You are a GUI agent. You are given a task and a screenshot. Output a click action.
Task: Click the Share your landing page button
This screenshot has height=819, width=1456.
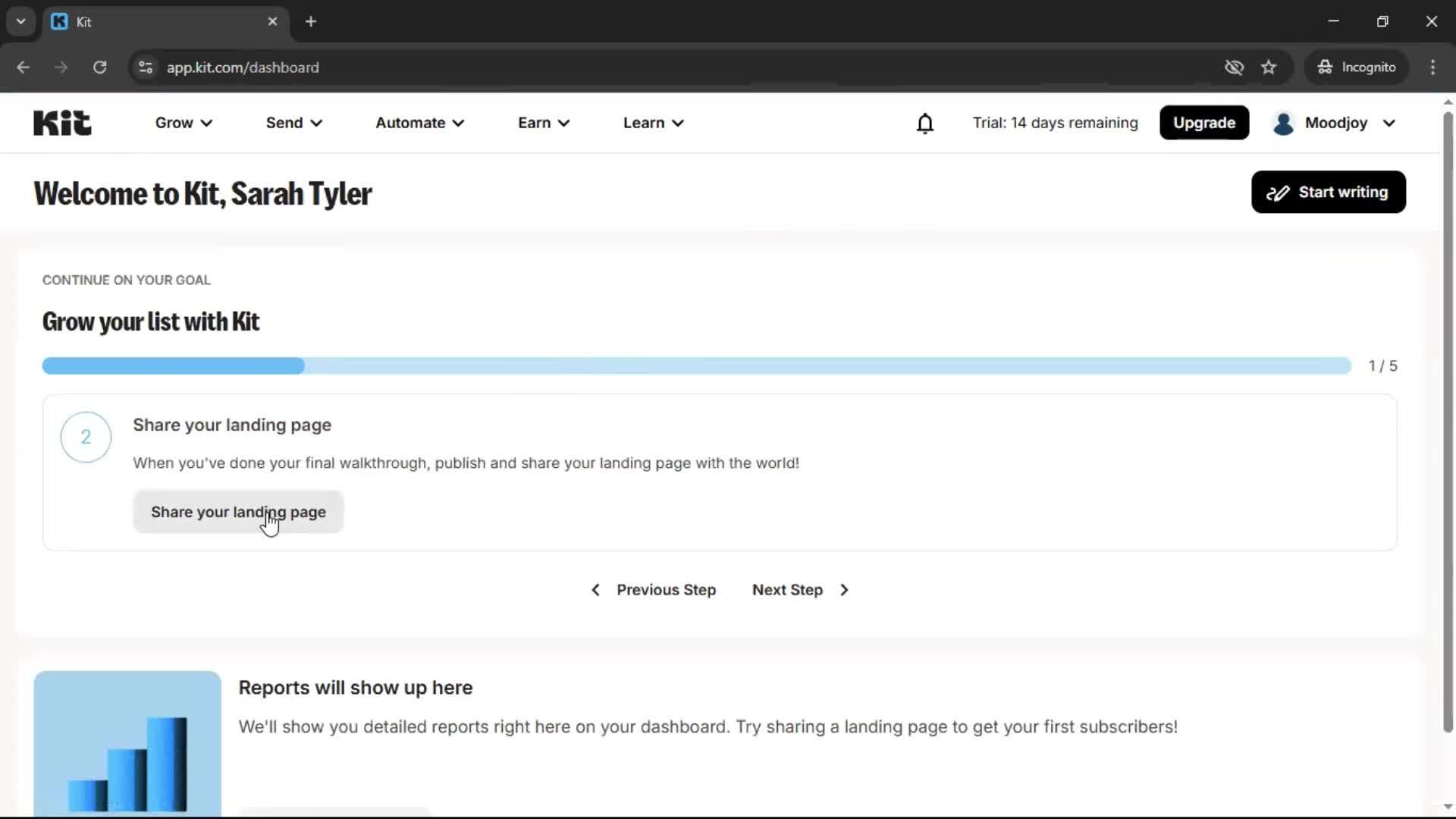coord(238,512)
